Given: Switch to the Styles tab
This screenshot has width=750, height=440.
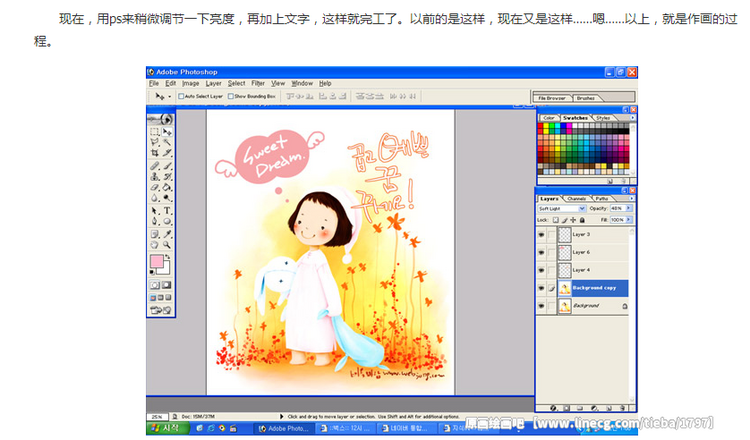Looking at the screenshot, I should pyautogui.click(x=603, y=118).
